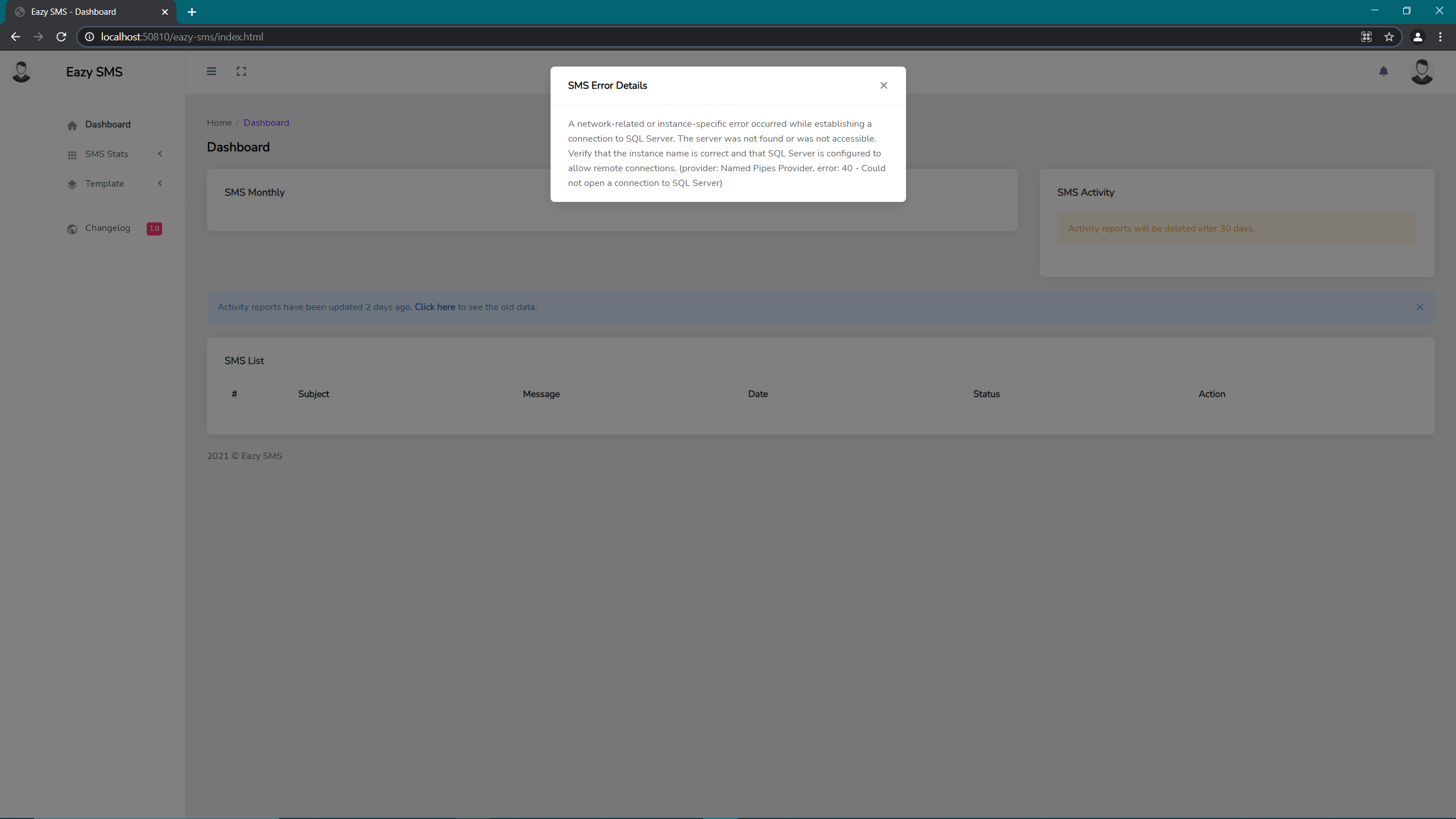This screenshot has width=1456, height=819.
Task: Open the Changelog section
Action: click(108, 228)
